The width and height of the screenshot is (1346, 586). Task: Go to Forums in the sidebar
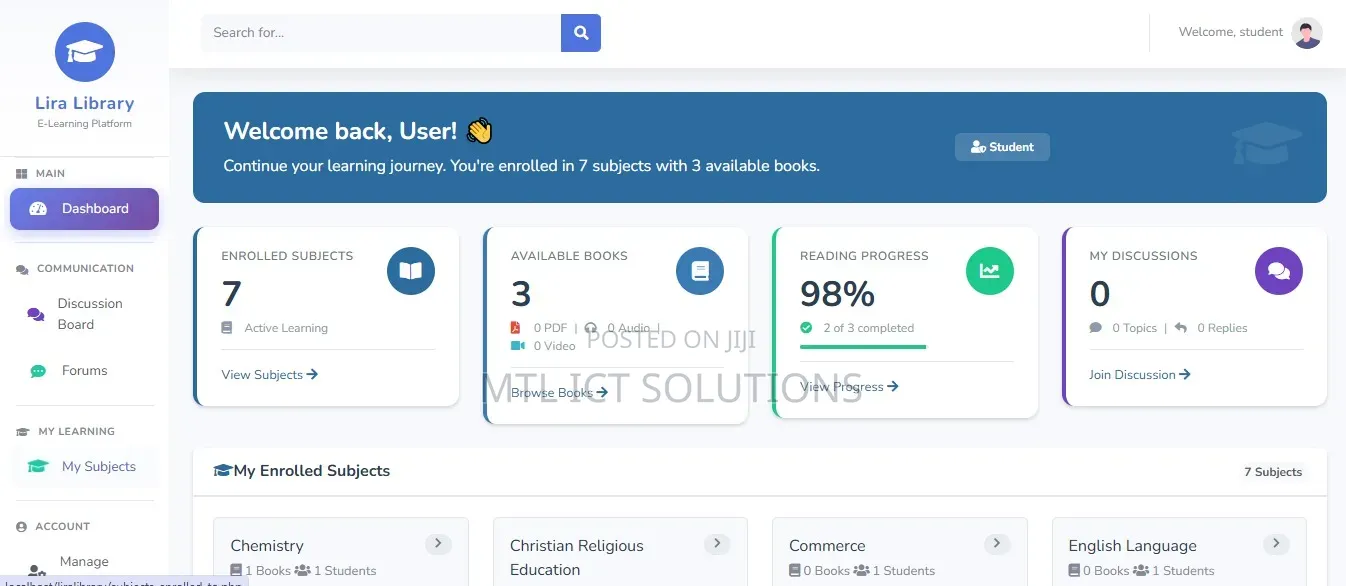(x=84, y=371)
